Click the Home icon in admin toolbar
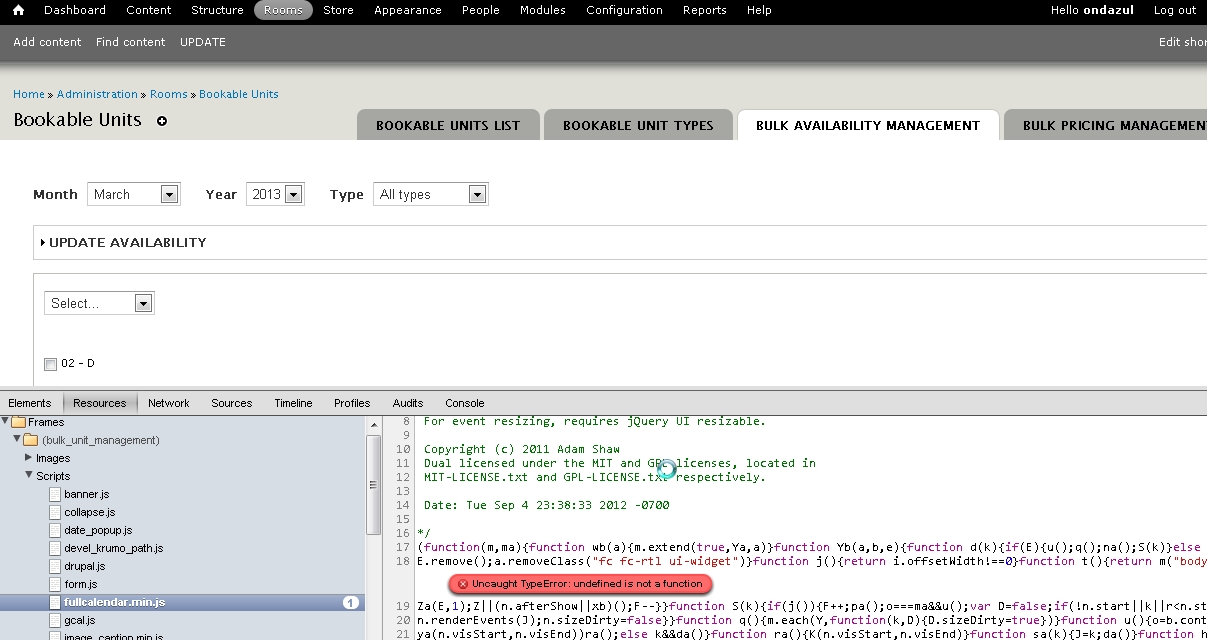This screenshot has width=1207, height=640. pyautogui.click(x=18, y=10)
